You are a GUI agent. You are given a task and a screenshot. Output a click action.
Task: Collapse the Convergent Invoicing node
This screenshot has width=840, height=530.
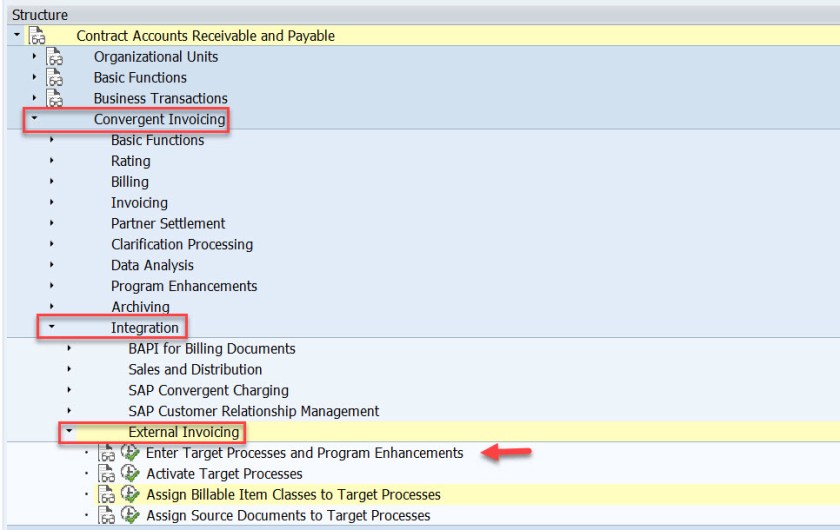click(34, 120)
